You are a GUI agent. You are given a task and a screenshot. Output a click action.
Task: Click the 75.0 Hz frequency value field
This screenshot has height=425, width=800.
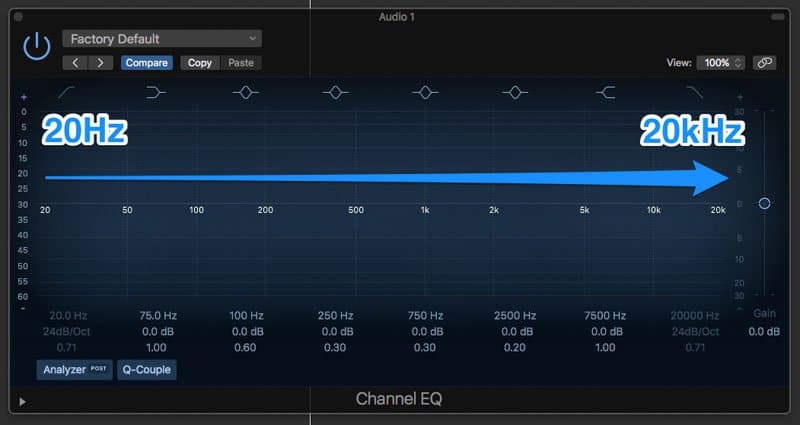click(x=157, y=315)
